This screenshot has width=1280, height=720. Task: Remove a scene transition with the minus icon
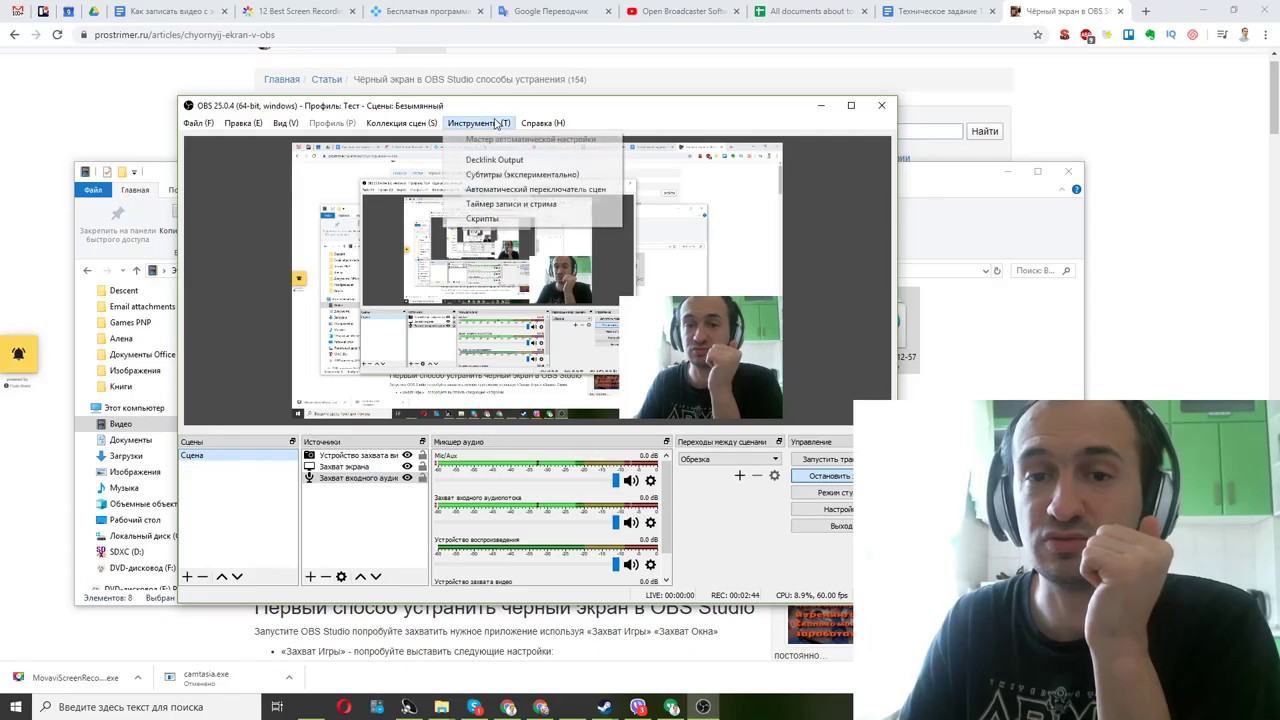pos(757,476)
